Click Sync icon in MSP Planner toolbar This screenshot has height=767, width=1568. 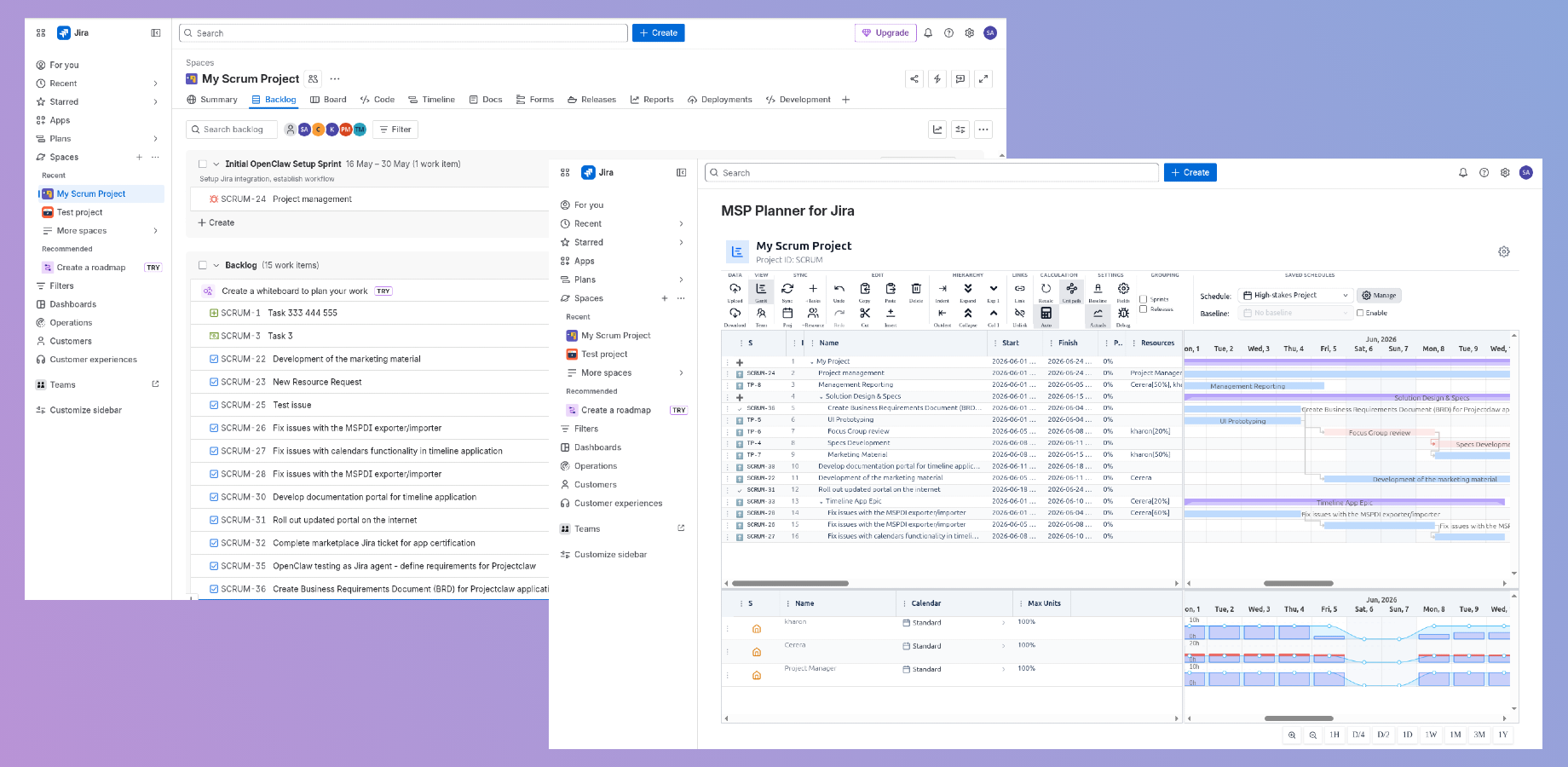[x=787, y=289]
